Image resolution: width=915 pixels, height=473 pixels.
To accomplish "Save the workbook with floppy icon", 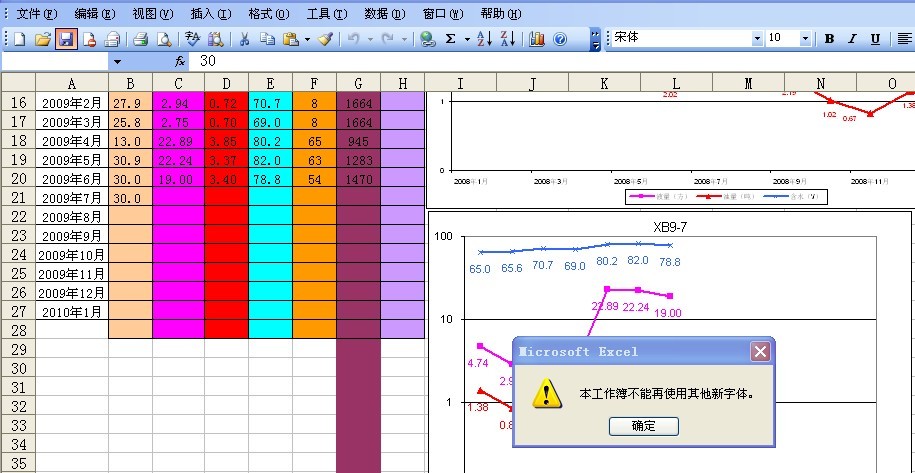I will [x=66, y=39].
